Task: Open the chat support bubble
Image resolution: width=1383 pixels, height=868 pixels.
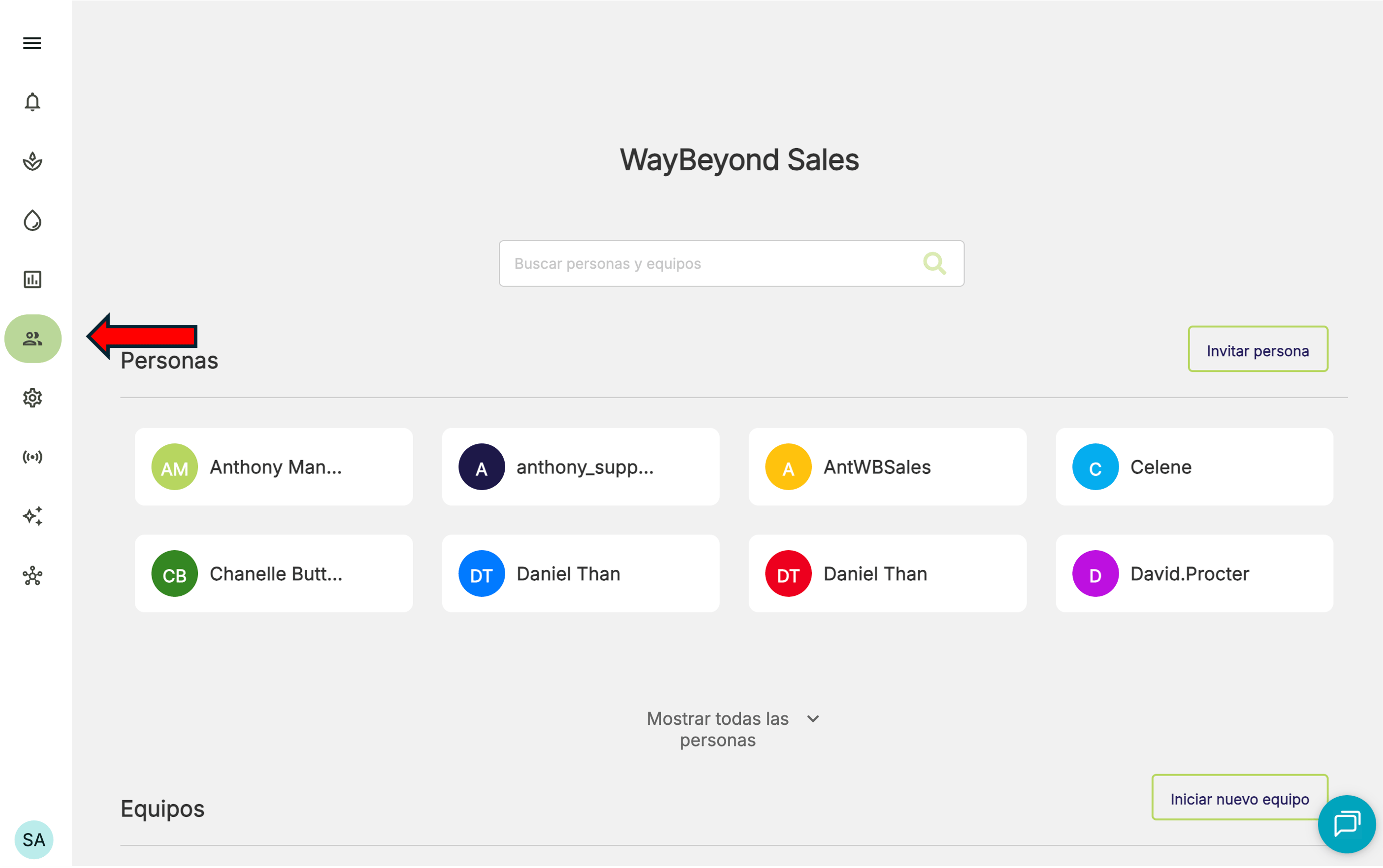Action: point(1346,824)
